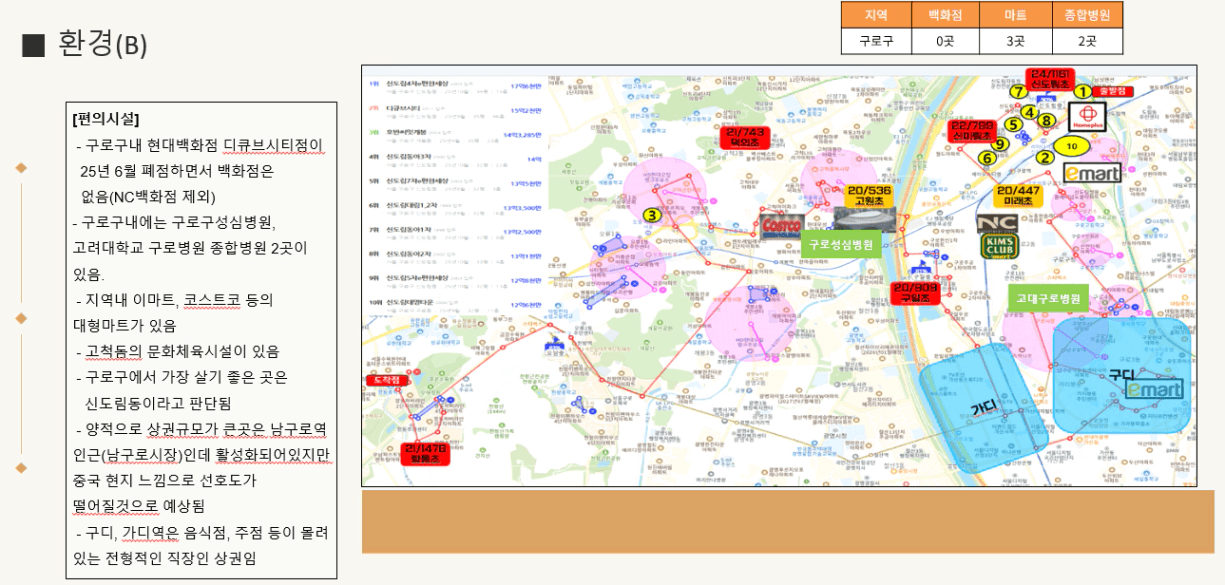Click yellow marker number 7
Screen dimensions: 1225x585
click(x=1017, y=91)
